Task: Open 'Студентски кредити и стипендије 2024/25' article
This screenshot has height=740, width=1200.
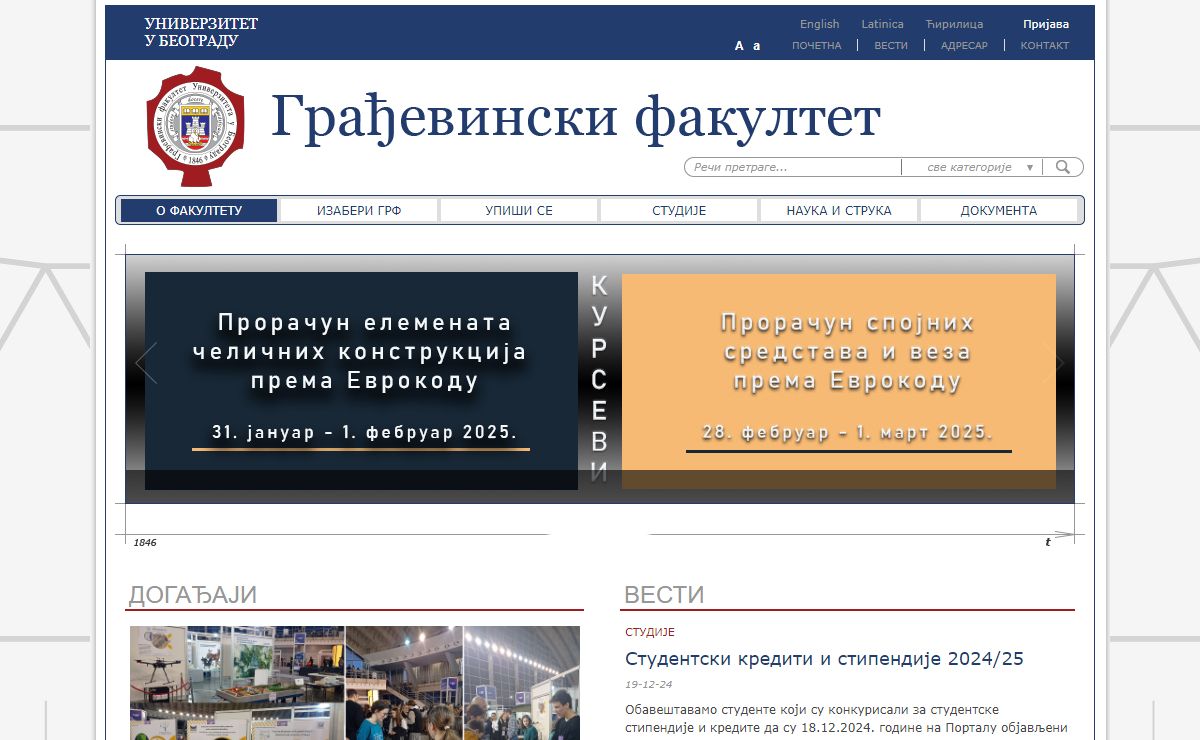Action: point(824,659)
